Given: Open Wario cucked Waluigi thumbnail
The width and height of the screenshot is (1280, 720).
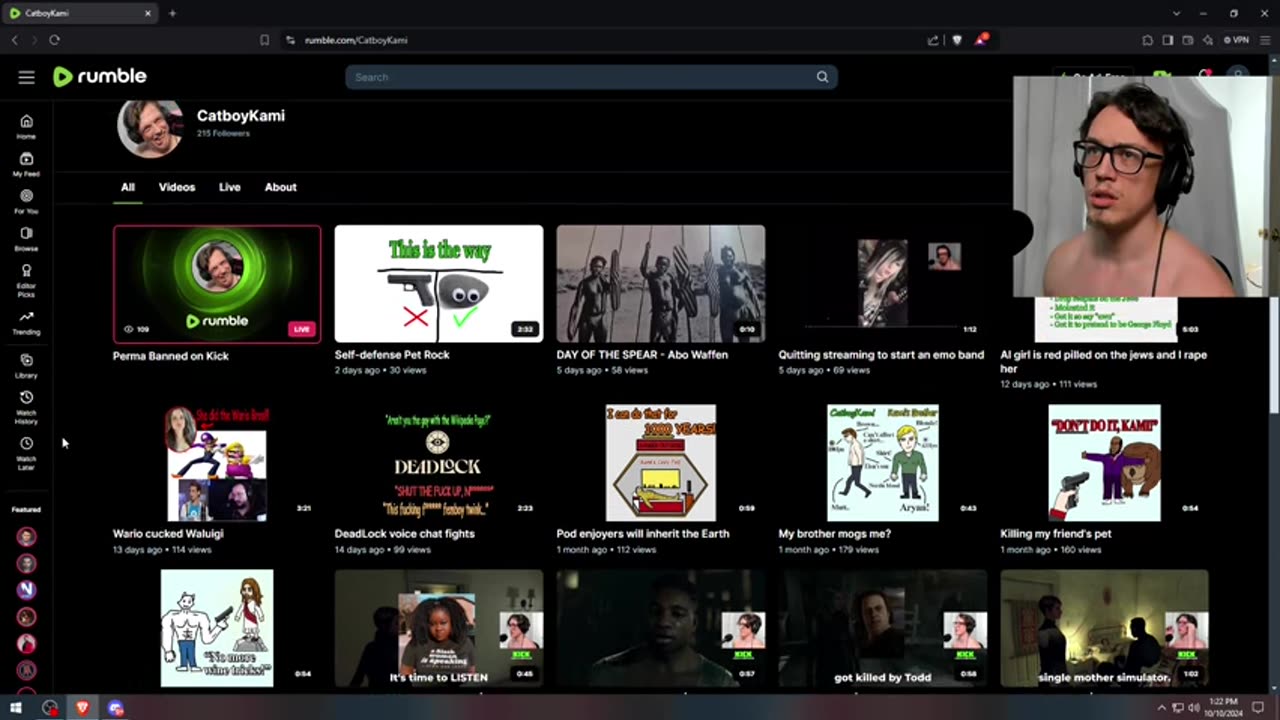Looking at the screenshot, I should (x=217, y=463).
